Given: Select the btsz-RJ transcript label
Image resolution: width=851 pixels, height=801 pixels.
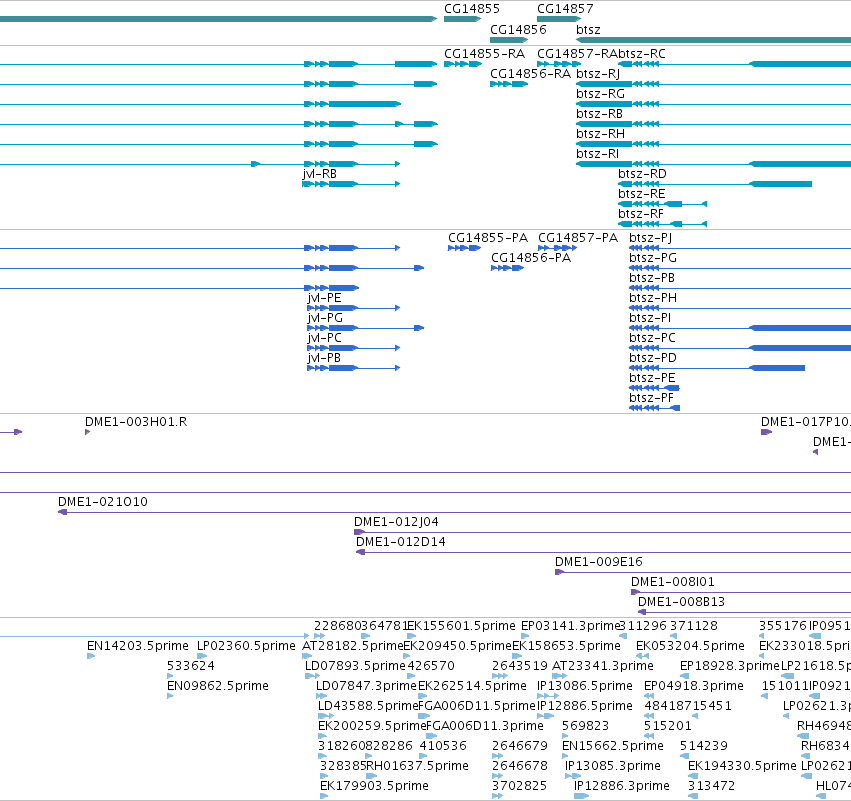Looking at the screenshot, I should point(598,74).
